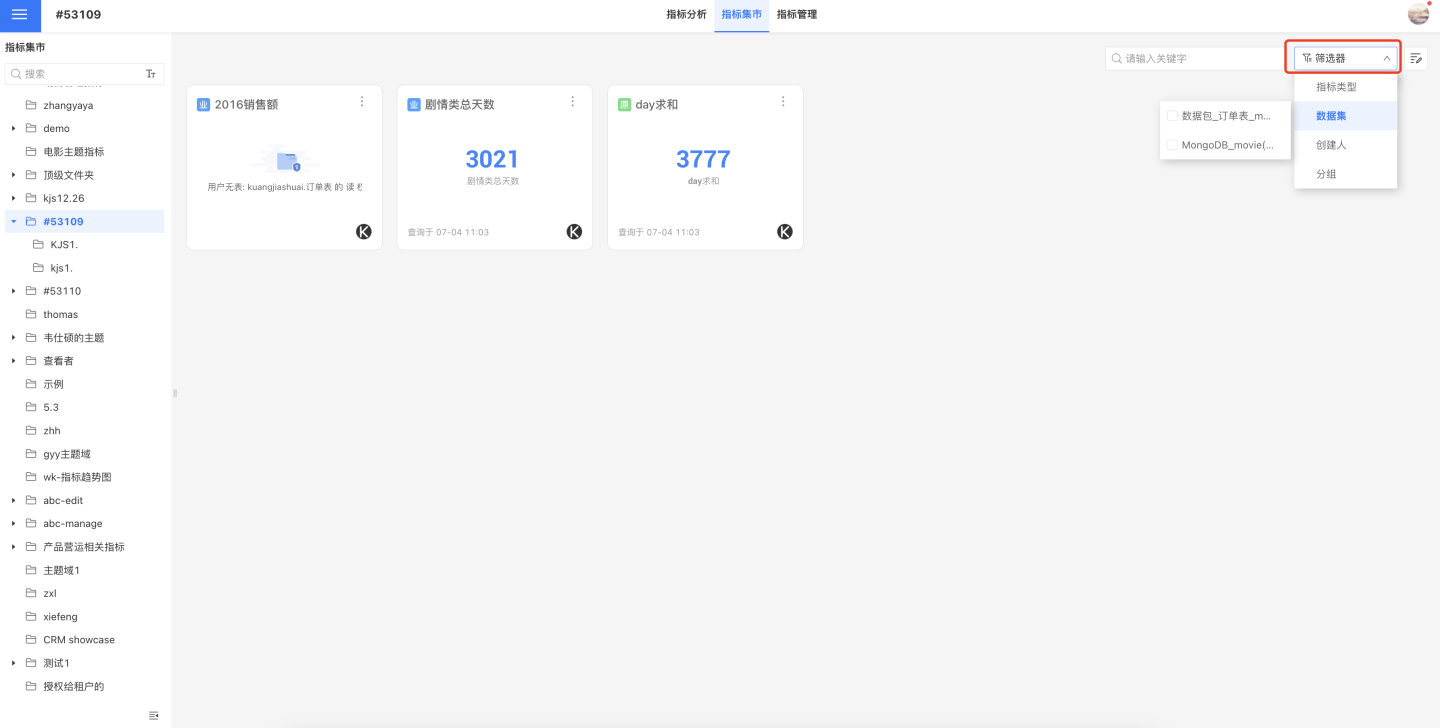Click the list edit icon right of 筛选器

pos(1416,59)
